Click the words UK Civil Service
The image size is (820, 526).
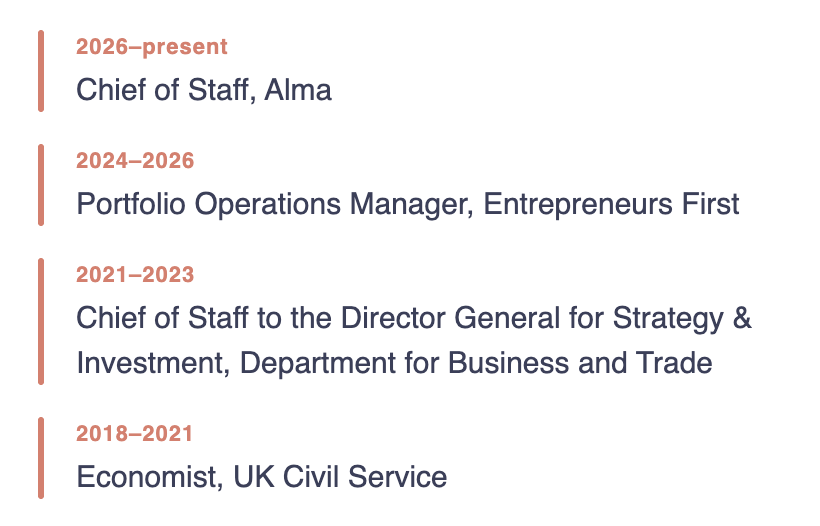tap(340, 477)
